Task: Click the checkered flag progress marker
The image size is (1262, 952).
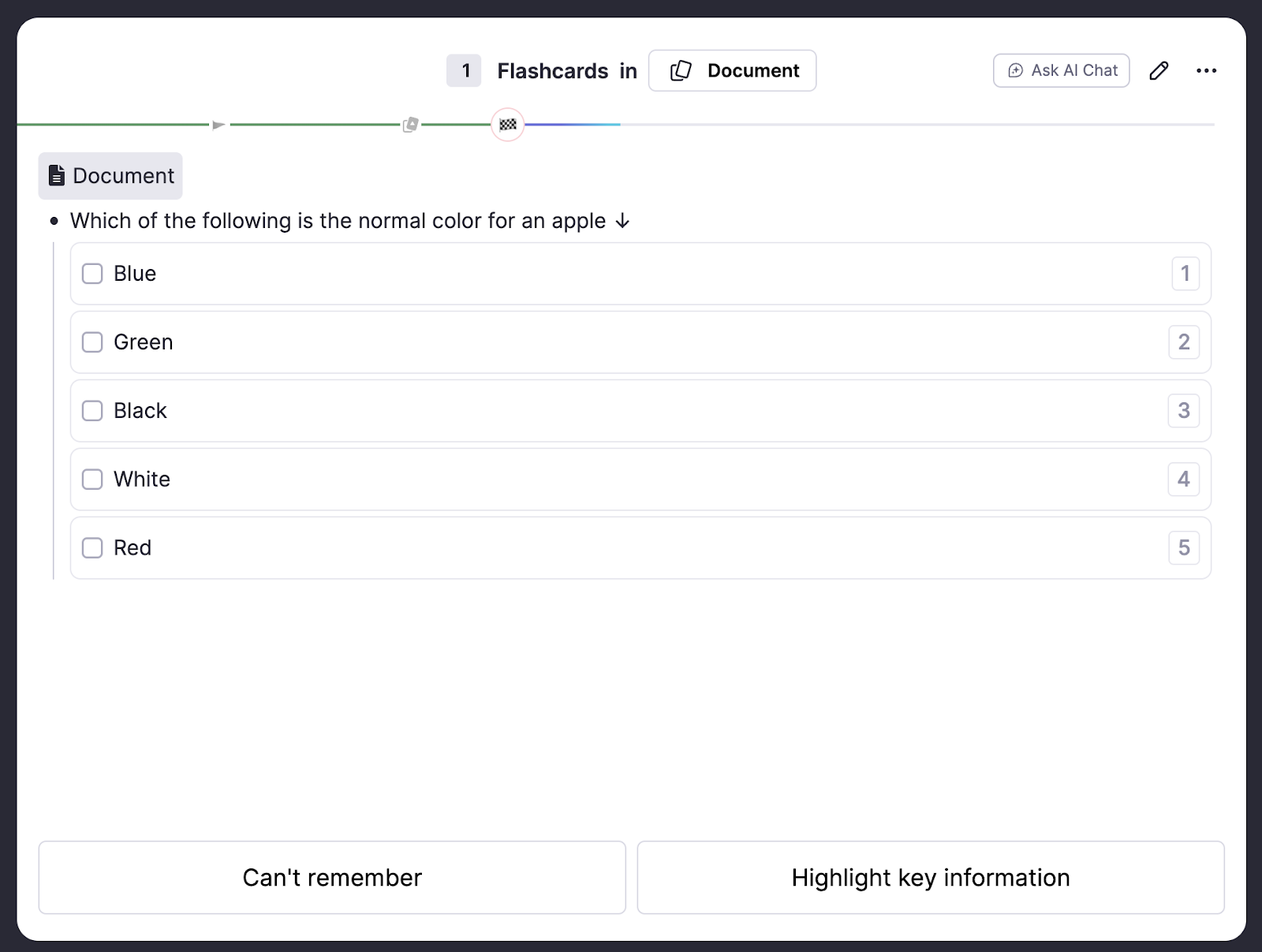Action: click(508, 125)
